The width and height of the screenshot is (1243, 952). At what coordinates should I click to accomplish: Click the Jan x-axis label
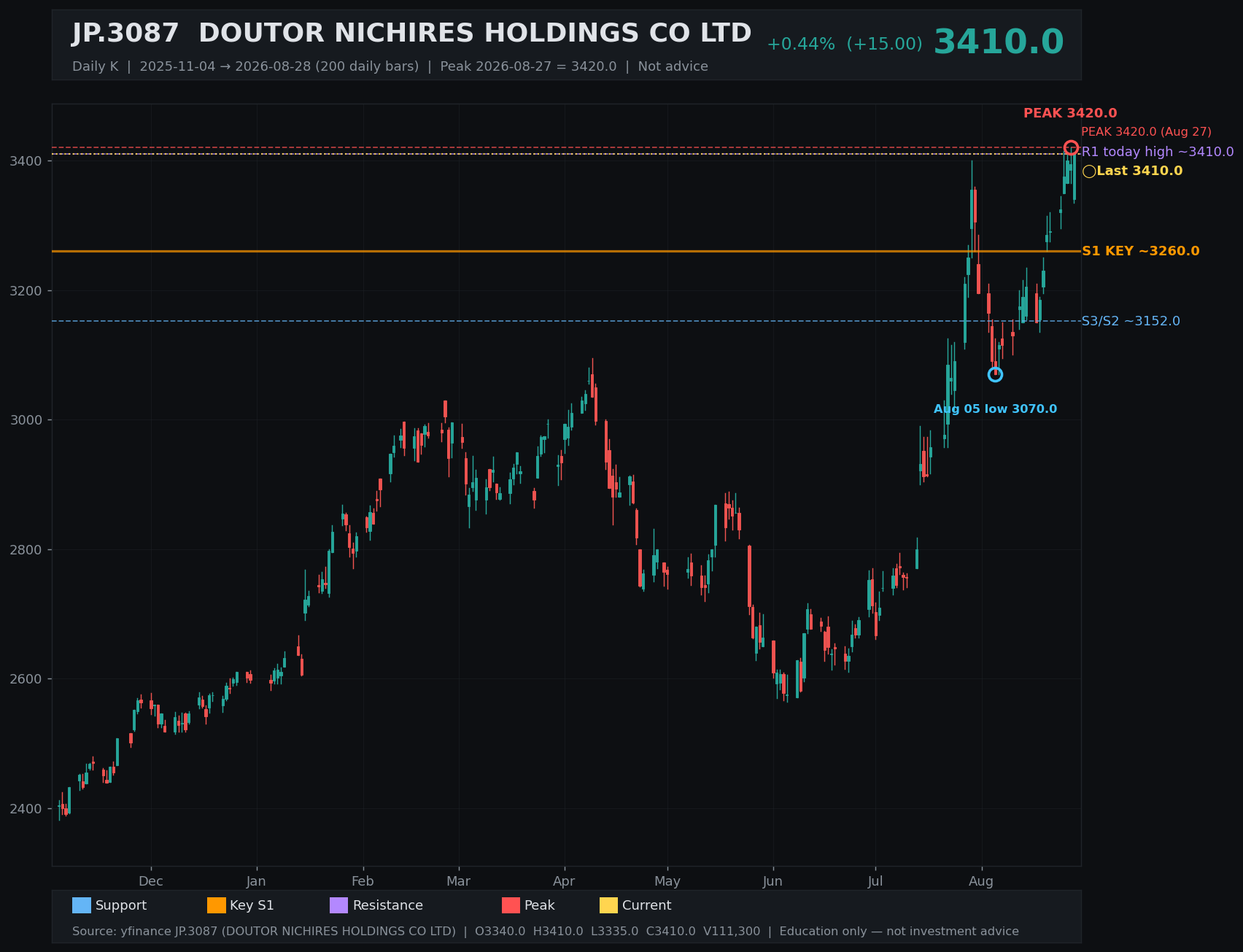pos(256,881)
